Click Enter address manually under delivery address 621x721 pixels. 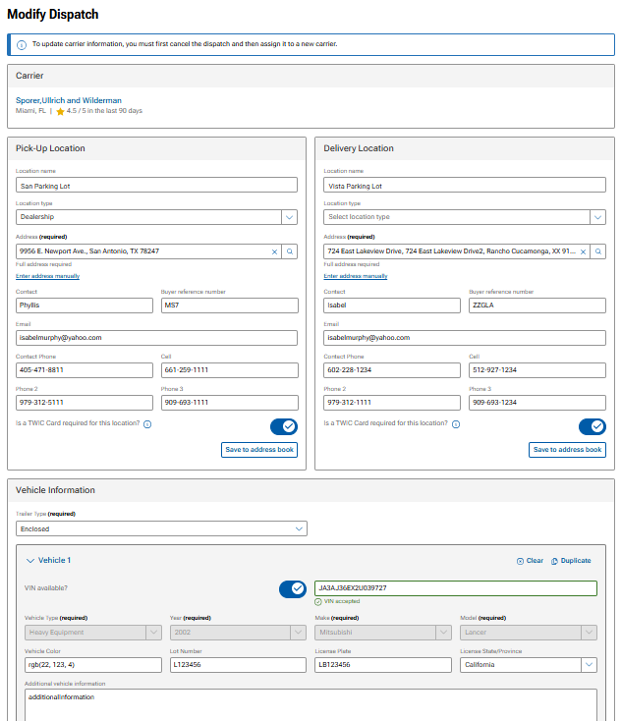[355, 276]
